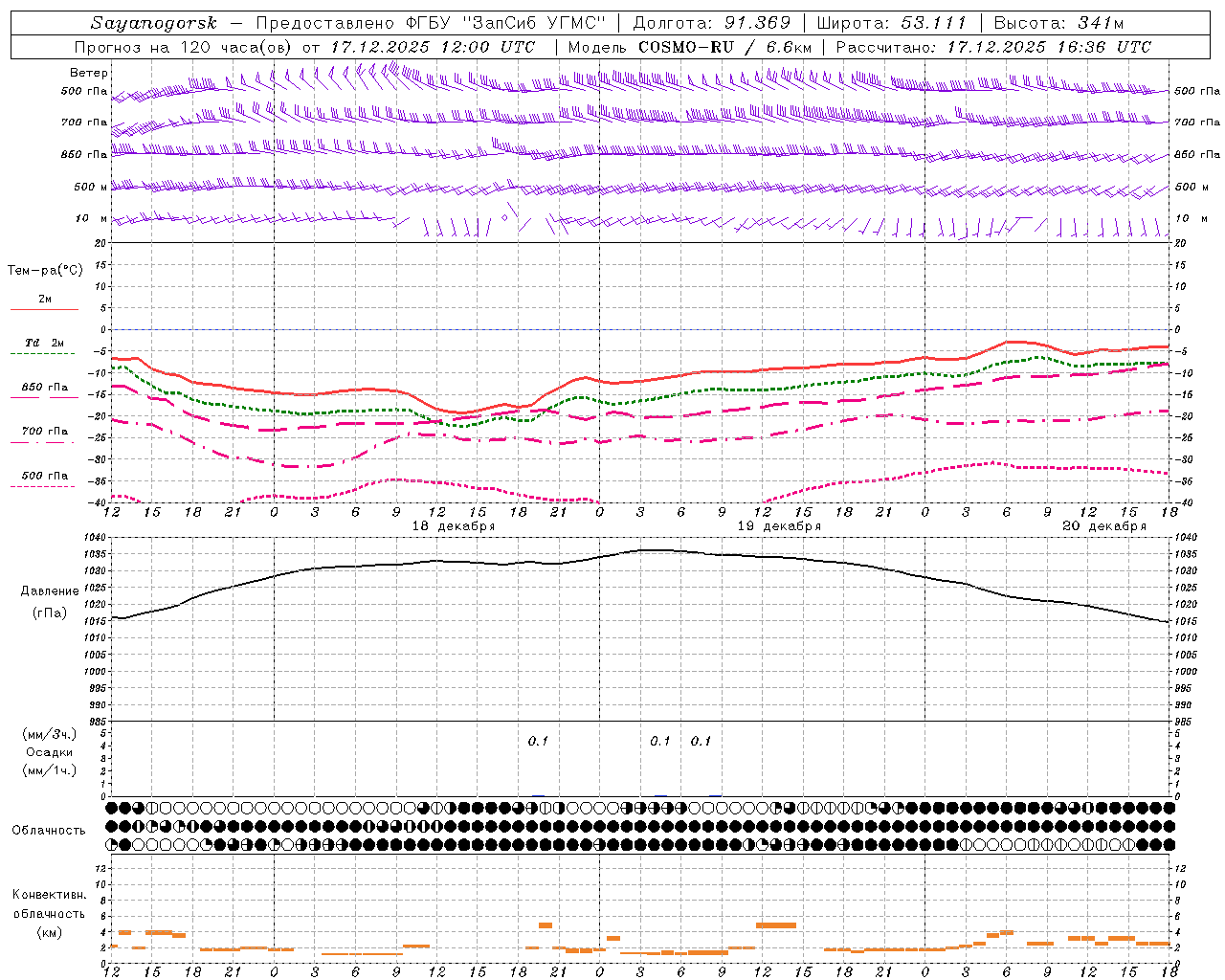Click the left '500 м' wind level label

tap(91, 187)
